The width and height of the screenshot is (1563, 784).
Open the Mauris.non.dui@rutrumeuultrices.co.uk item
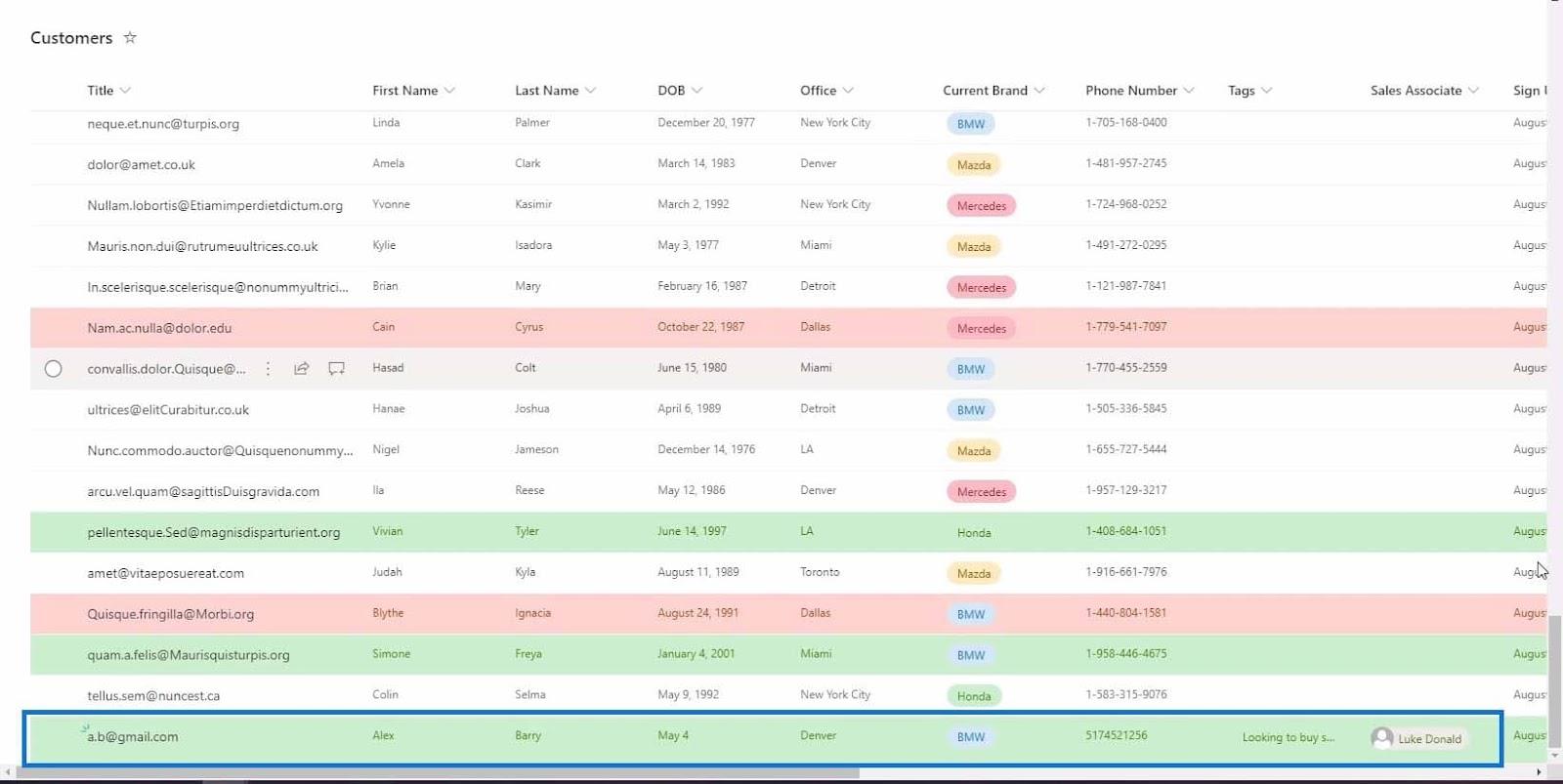tap(202, 246)
